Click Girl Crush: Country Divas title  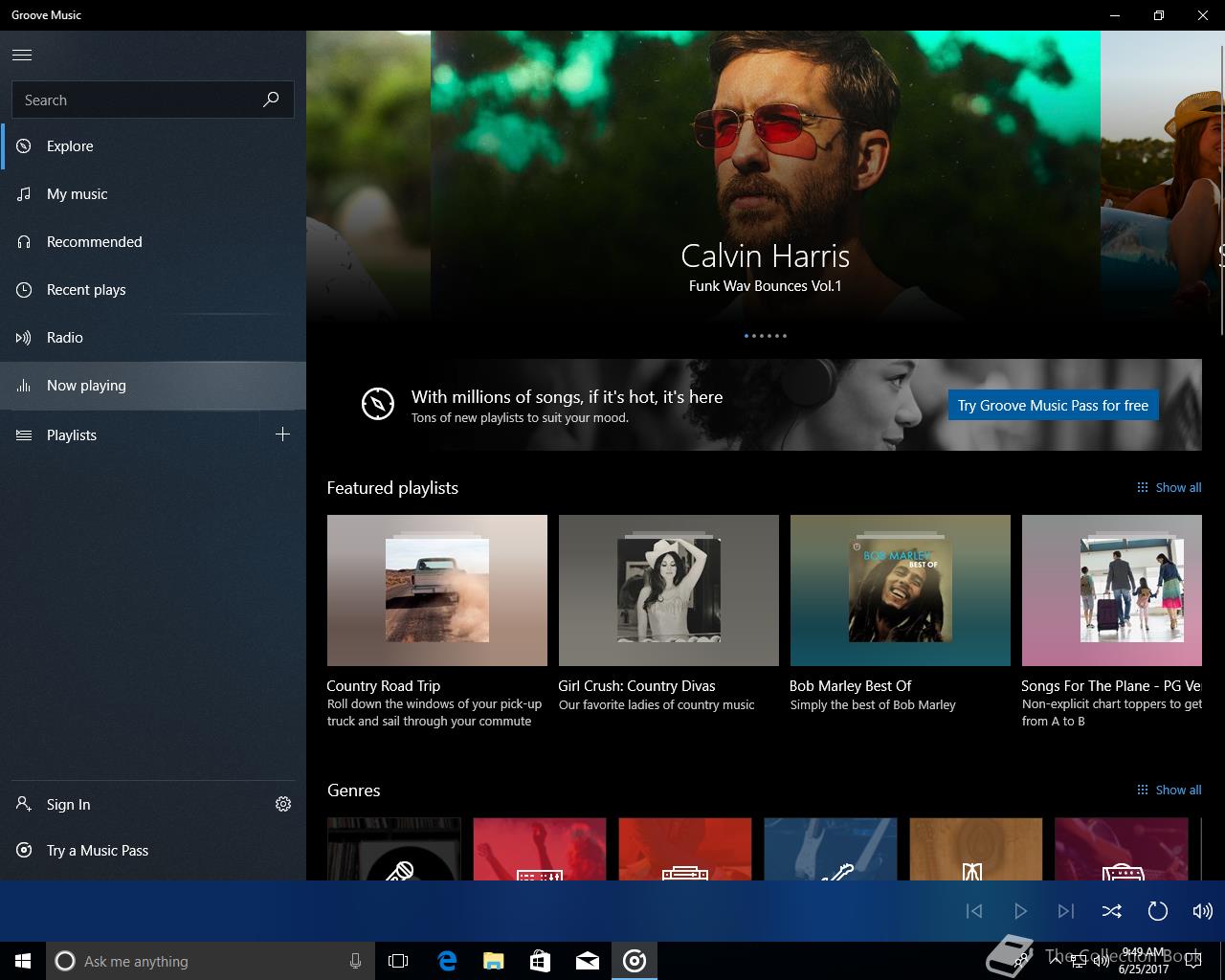click(636, 686)
